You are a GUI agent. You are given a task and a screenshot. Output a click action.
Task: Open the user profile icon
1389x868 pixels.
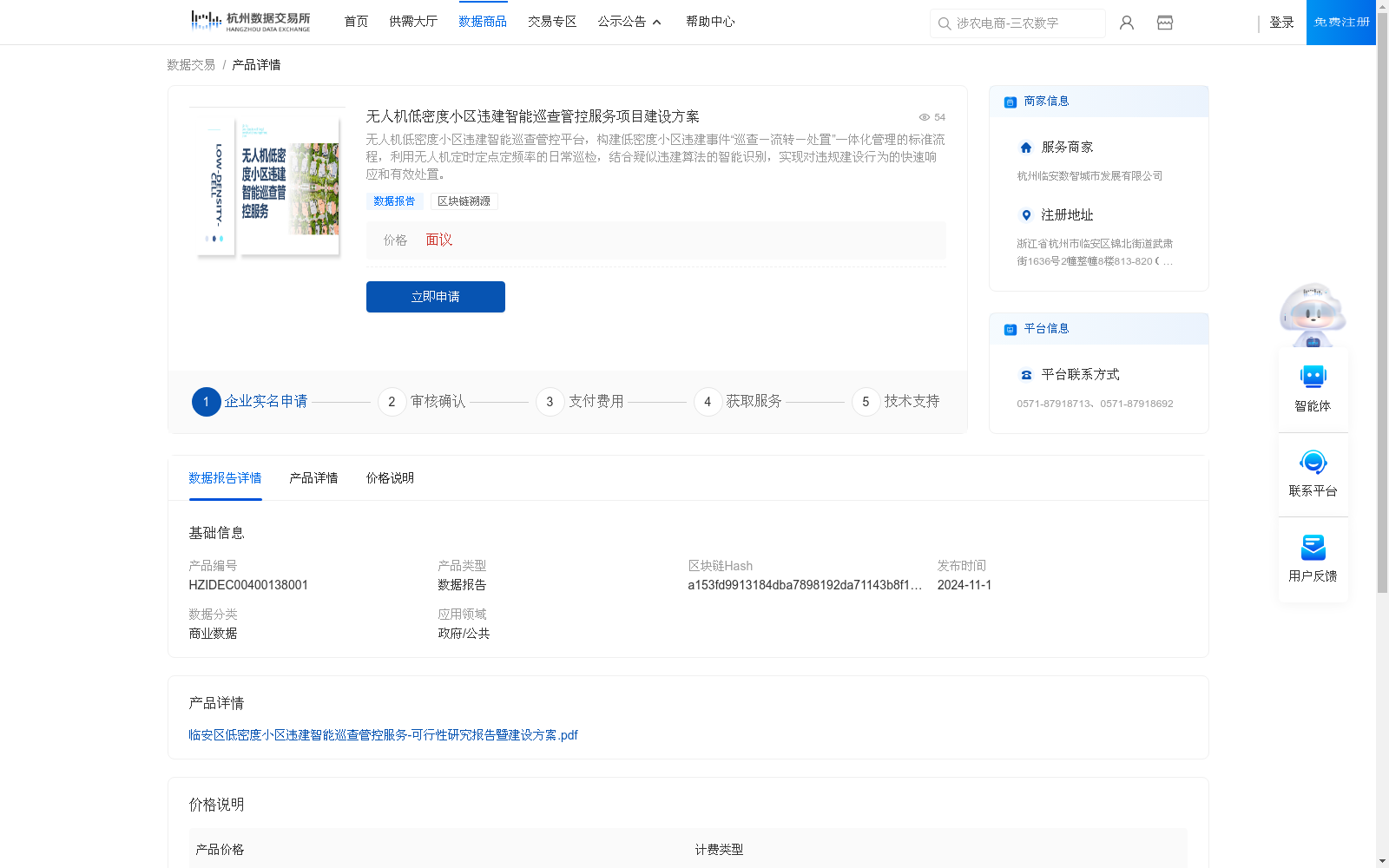[1127, 23]
